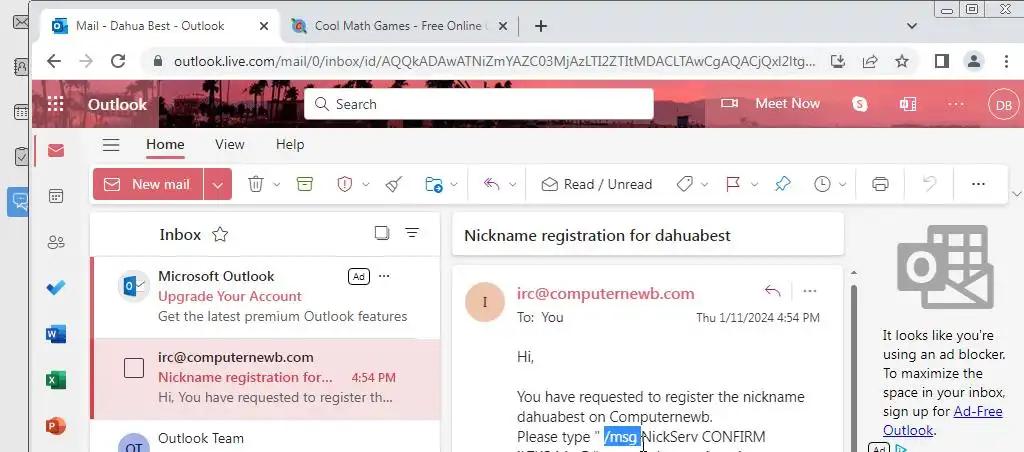Report message with shield icon
Viewport: 1024px width, 452px height.
pos(344,184)
